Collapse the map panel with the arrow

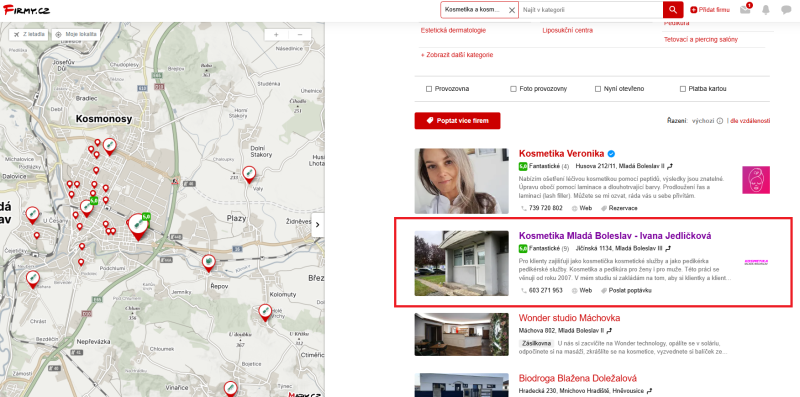(x=318, y=225)
